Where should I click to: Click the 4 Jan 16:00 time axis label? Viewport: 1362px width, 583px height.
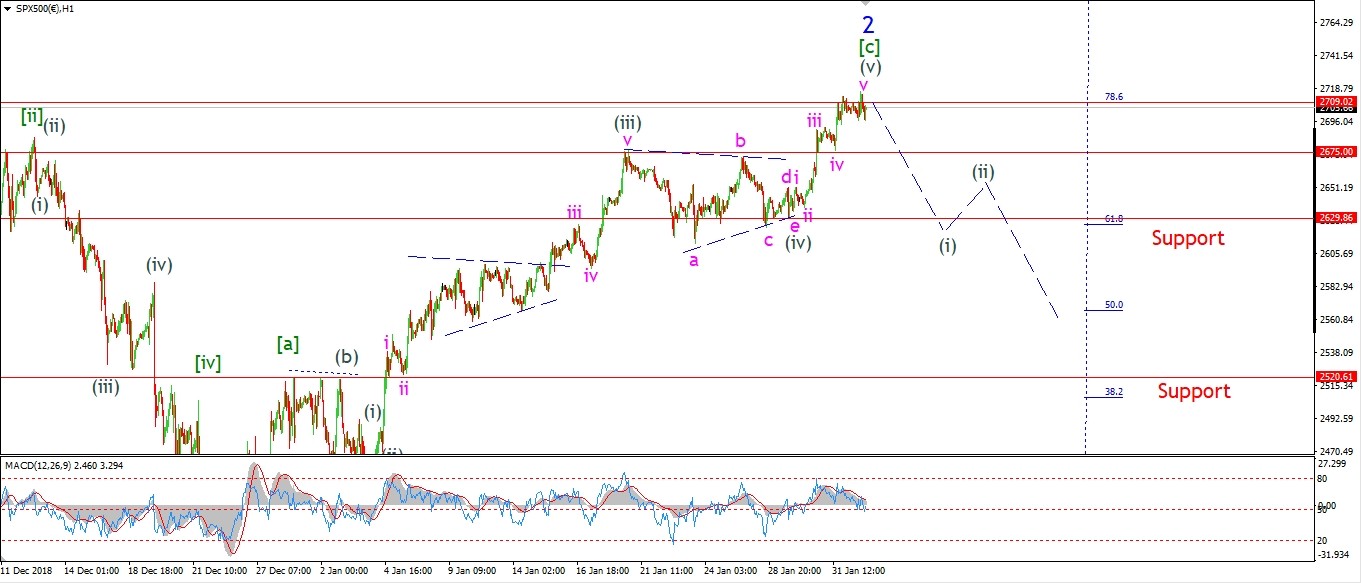pos(406,571)
